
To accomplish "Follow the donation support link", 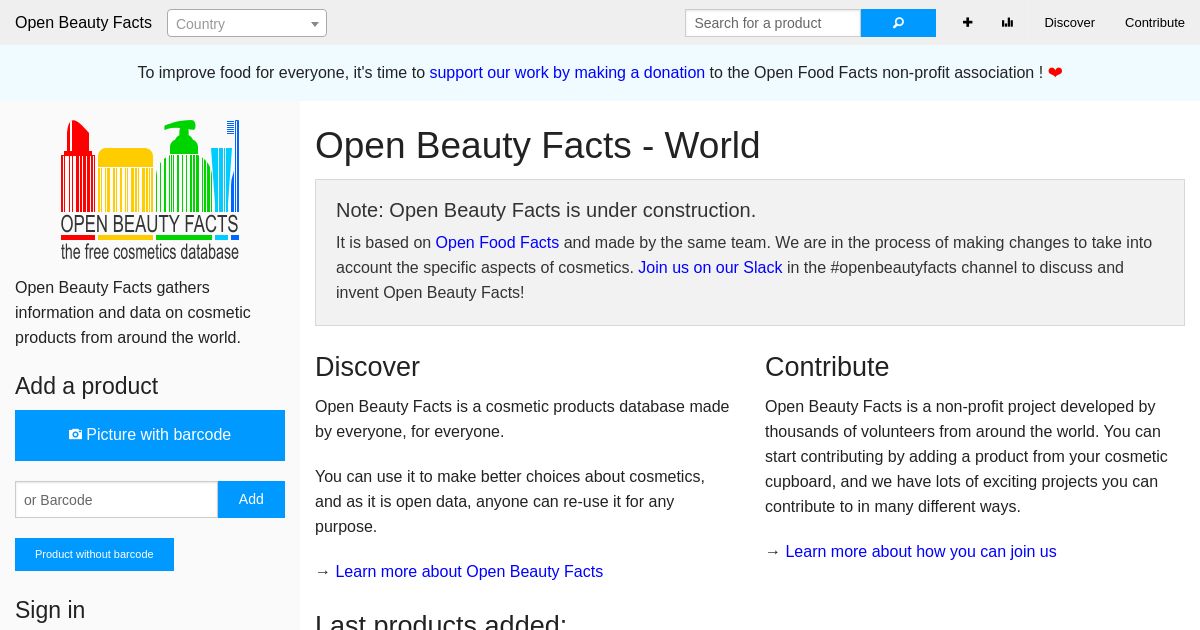I will point(567,73).
